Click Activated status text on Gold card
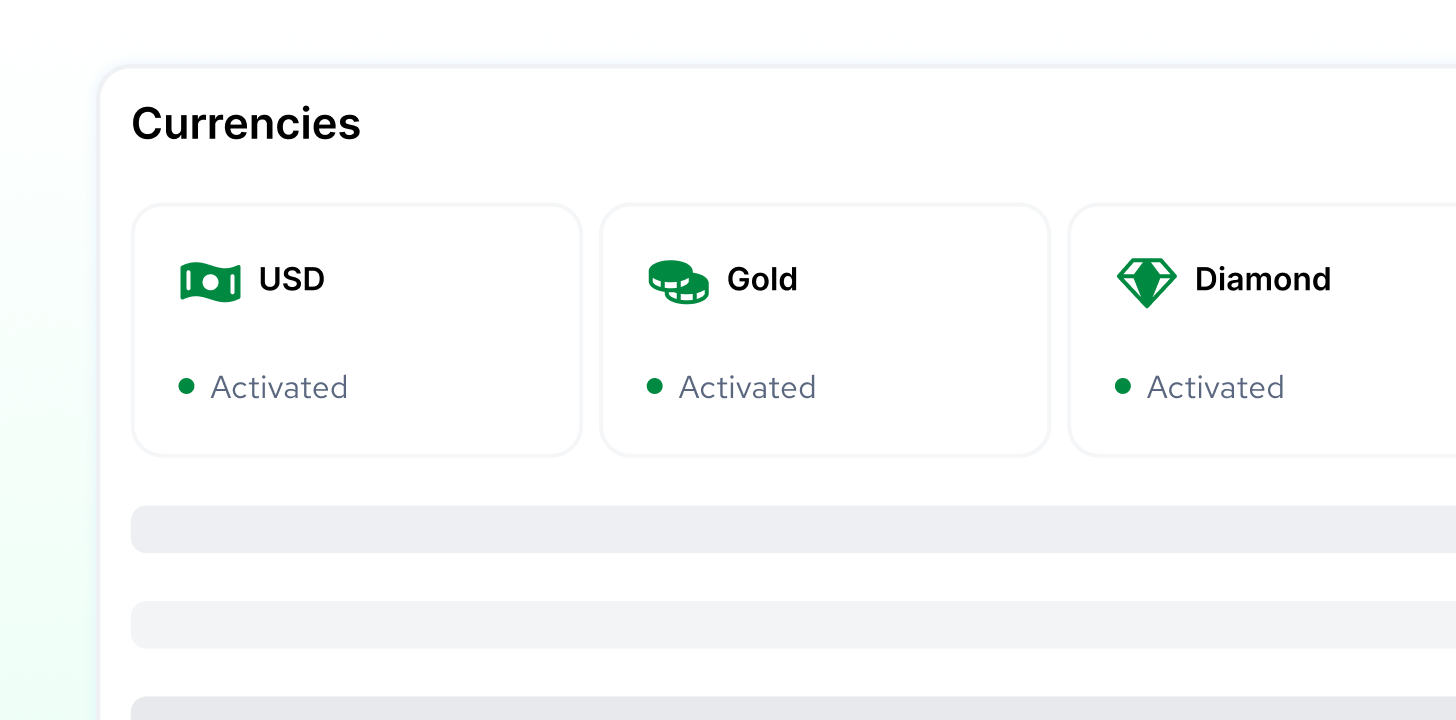Viewport: 1456px width, 720px height. pos(747,387)
